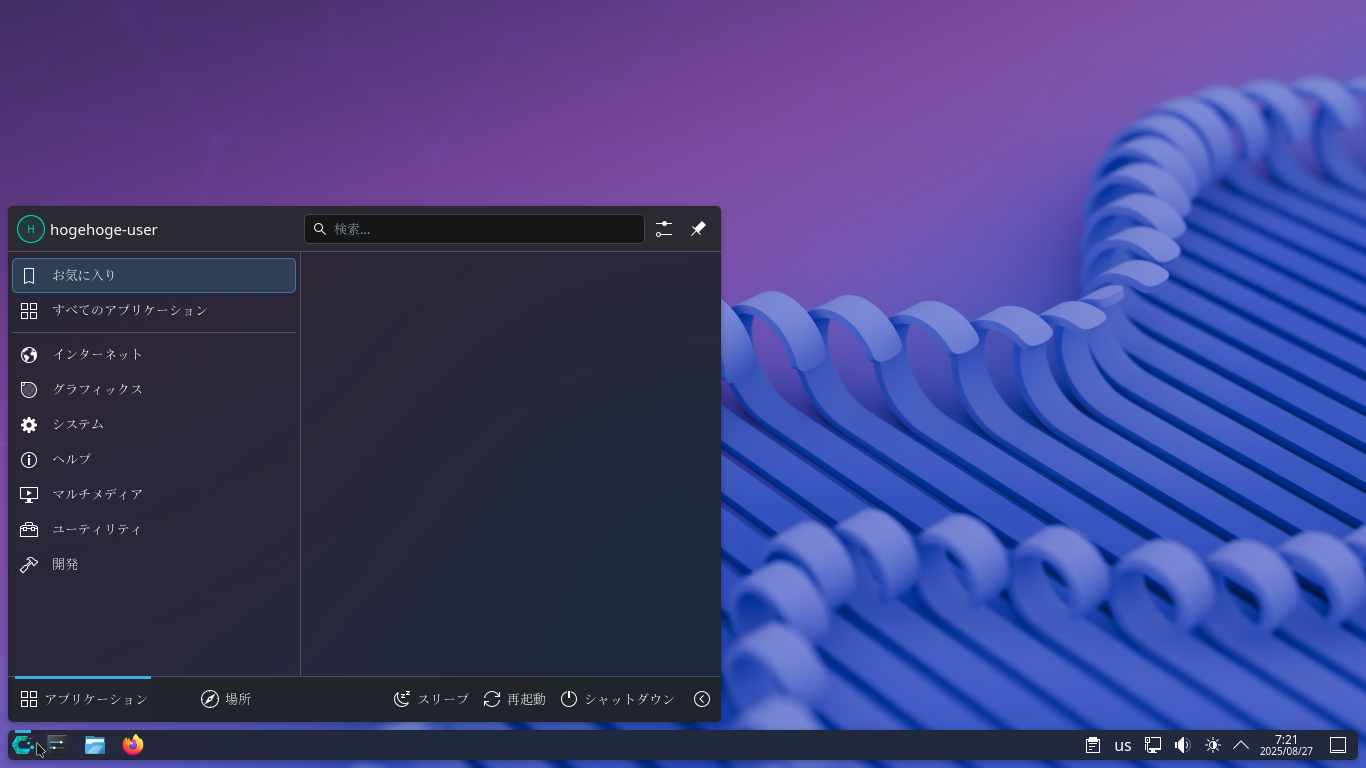Open the clipboard tray icon
1366x768 pixels.
[1093, 745]
